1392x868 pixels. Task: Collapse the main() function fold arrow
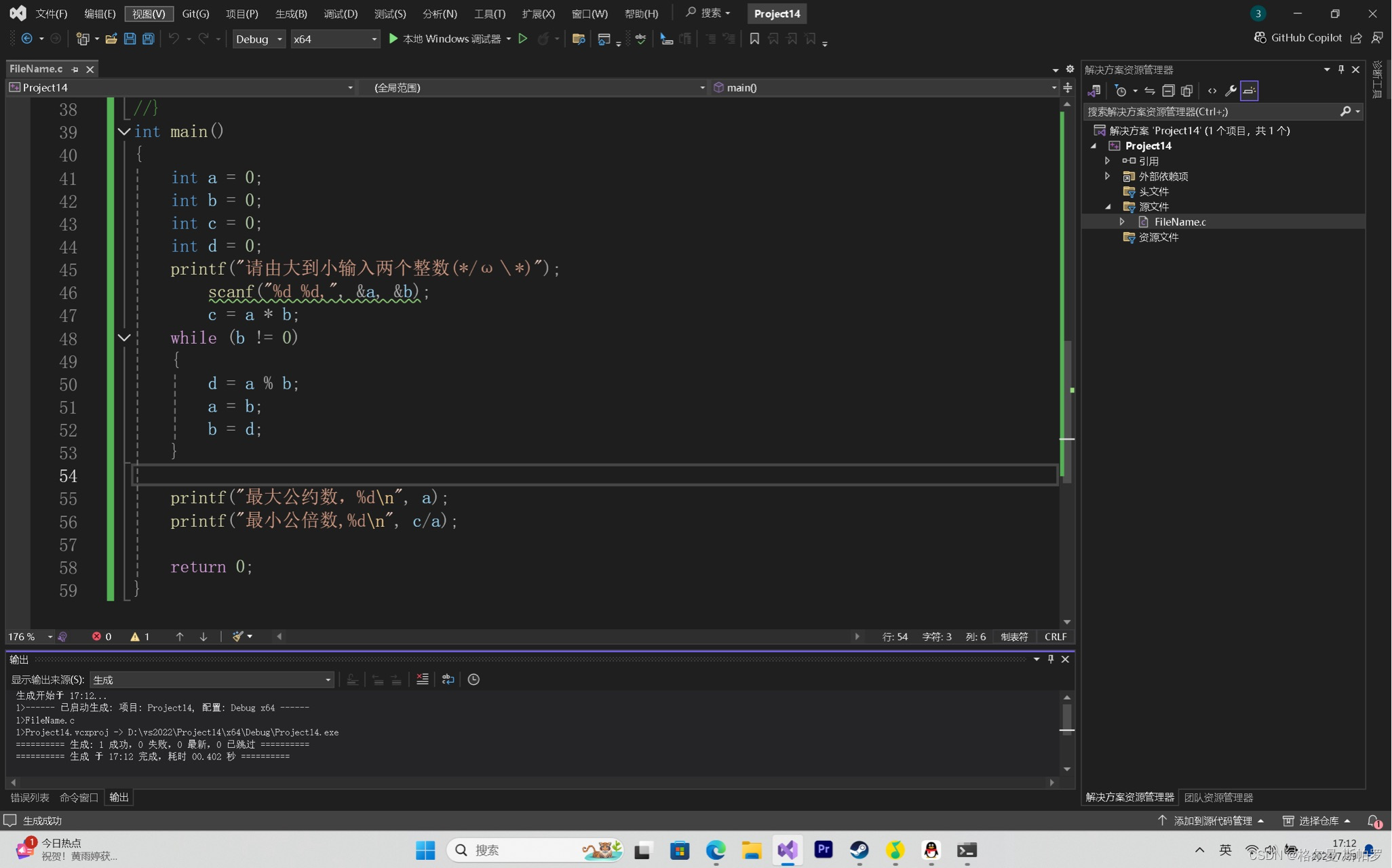tap(124, 132)
